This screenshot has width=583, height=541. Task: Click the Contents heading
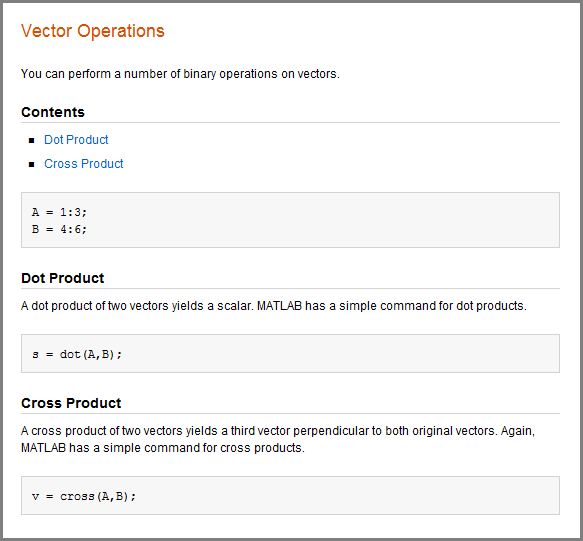pos(53,112)
